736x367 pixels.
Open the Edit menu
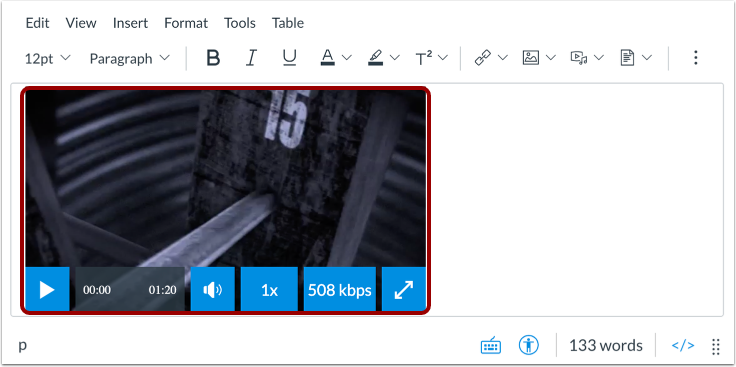click(x=37, y=23)
